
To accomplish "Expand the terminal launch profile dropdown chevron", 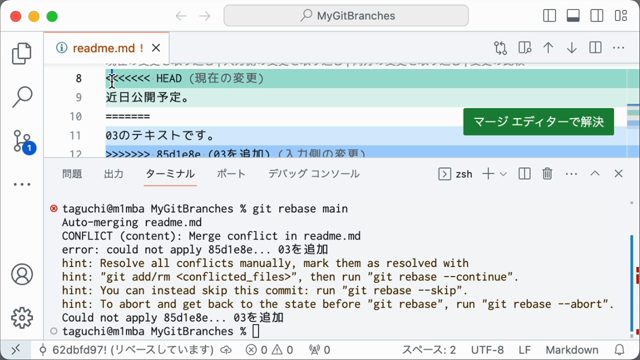I will 503,174.
